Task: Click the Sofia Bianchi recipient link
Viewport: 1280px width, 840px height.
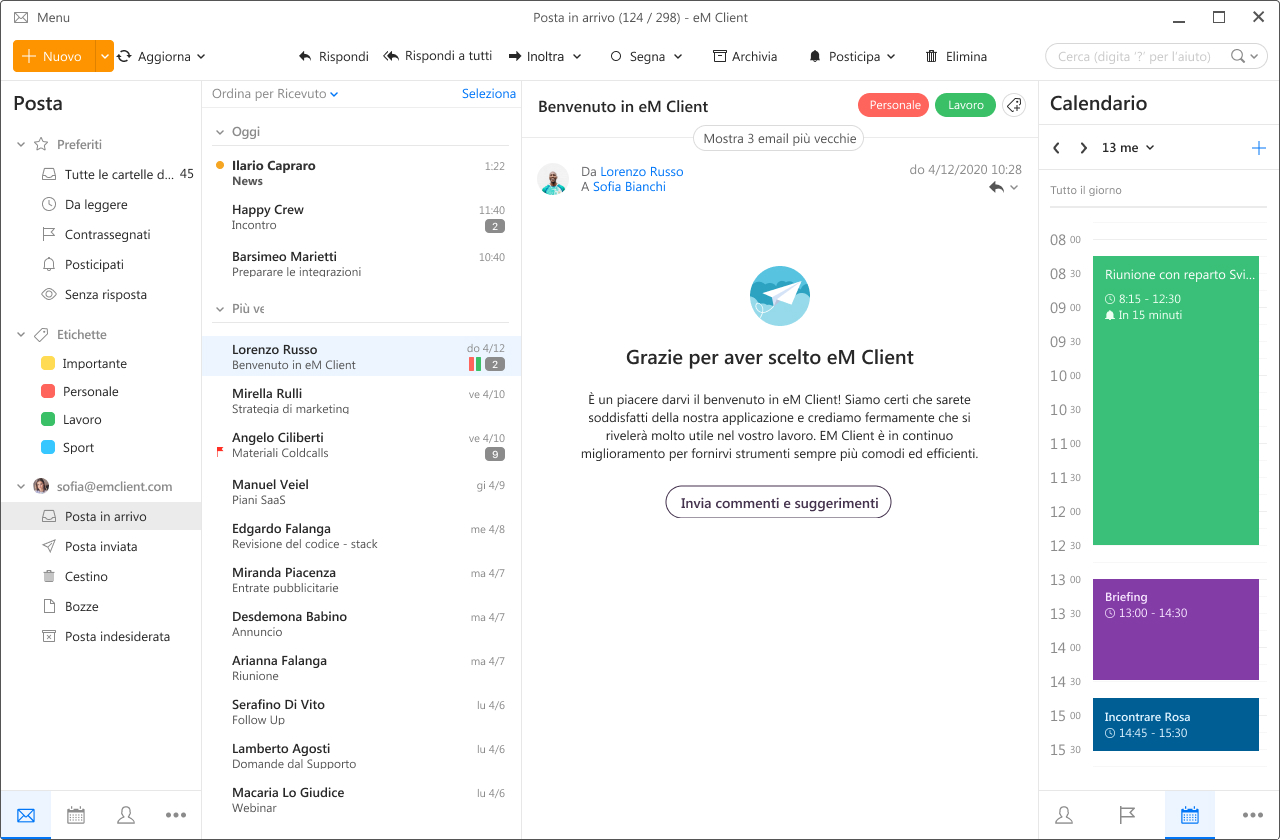Action: pos(629,187)
